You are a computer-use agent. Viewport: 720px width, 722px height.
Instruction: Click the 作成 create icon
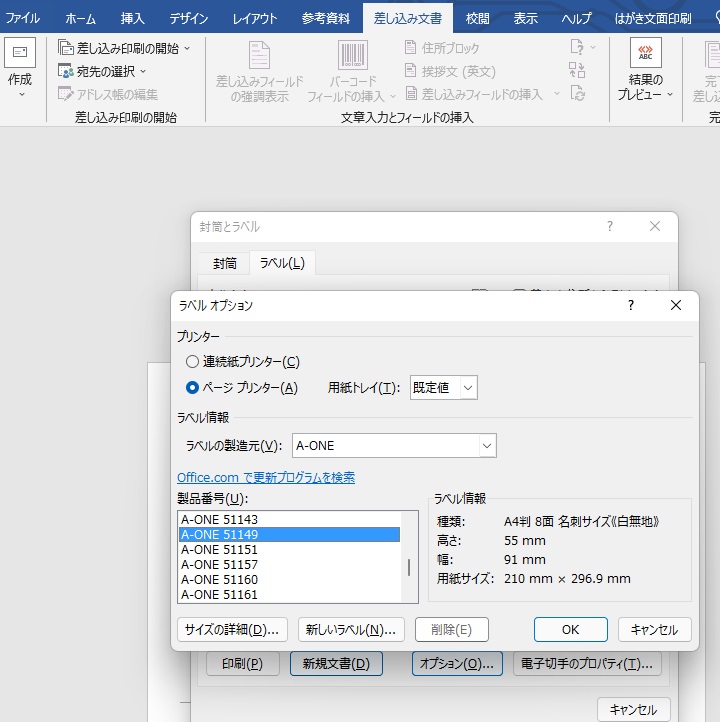20,52
